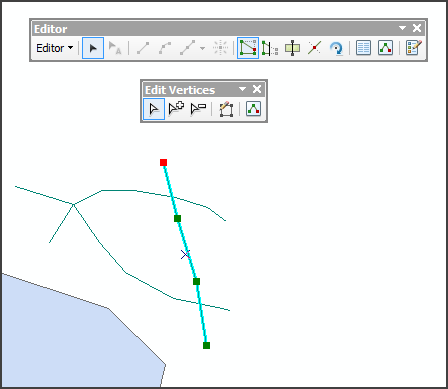Select the Reshape Feature tool
This screenshot has width=448, height=389.
[270, 48]
